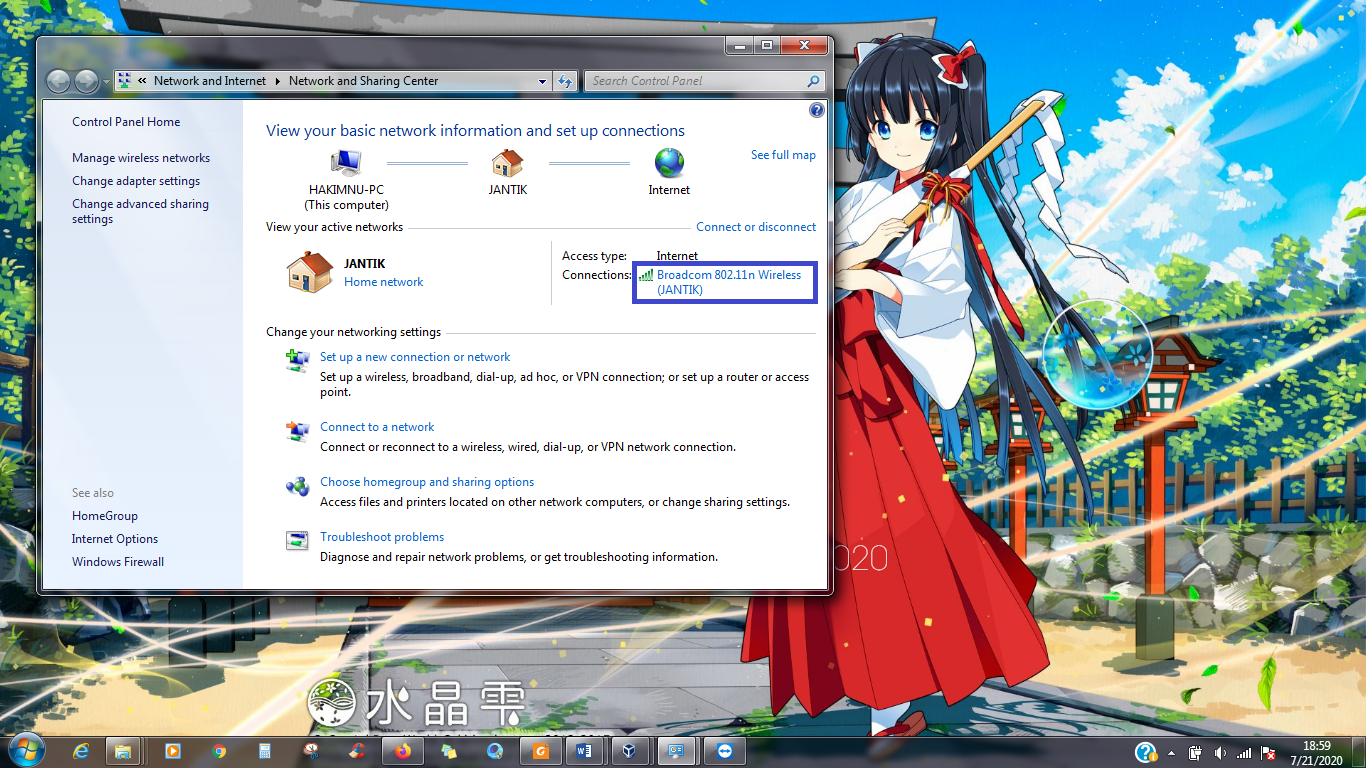The width and height of the screenshot is (1366, 768).
Task: Show hidden tray icons arrow
Action: [1172, 753]
